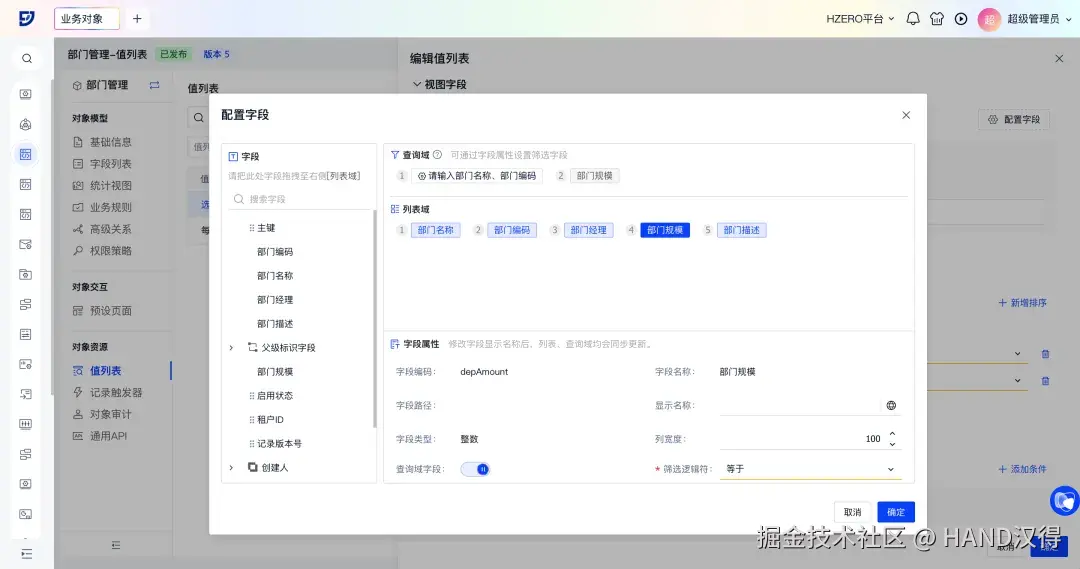Image resolution: width=1080 pixels, height=569 pixels.
Task: Open the 筛选逻辑符 dropdown set to 等于
Action: click(x=810, y=469)
